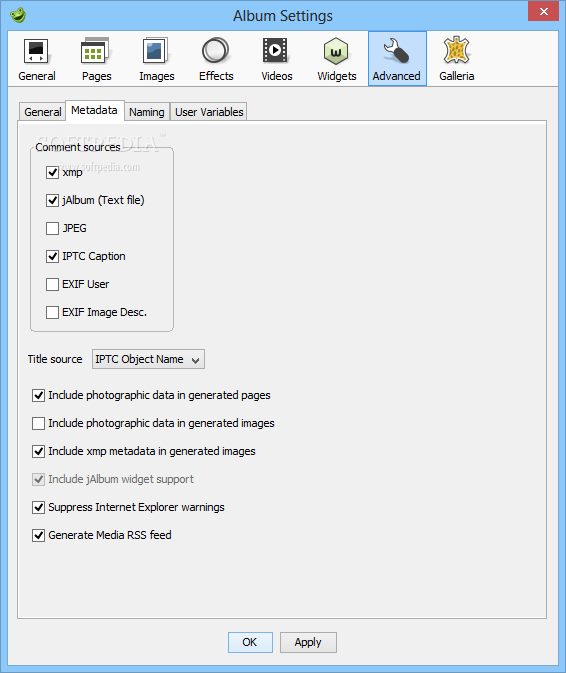Switch to the General sub-tab
This screenshot has height=673, width=566.
click(42, 112)
